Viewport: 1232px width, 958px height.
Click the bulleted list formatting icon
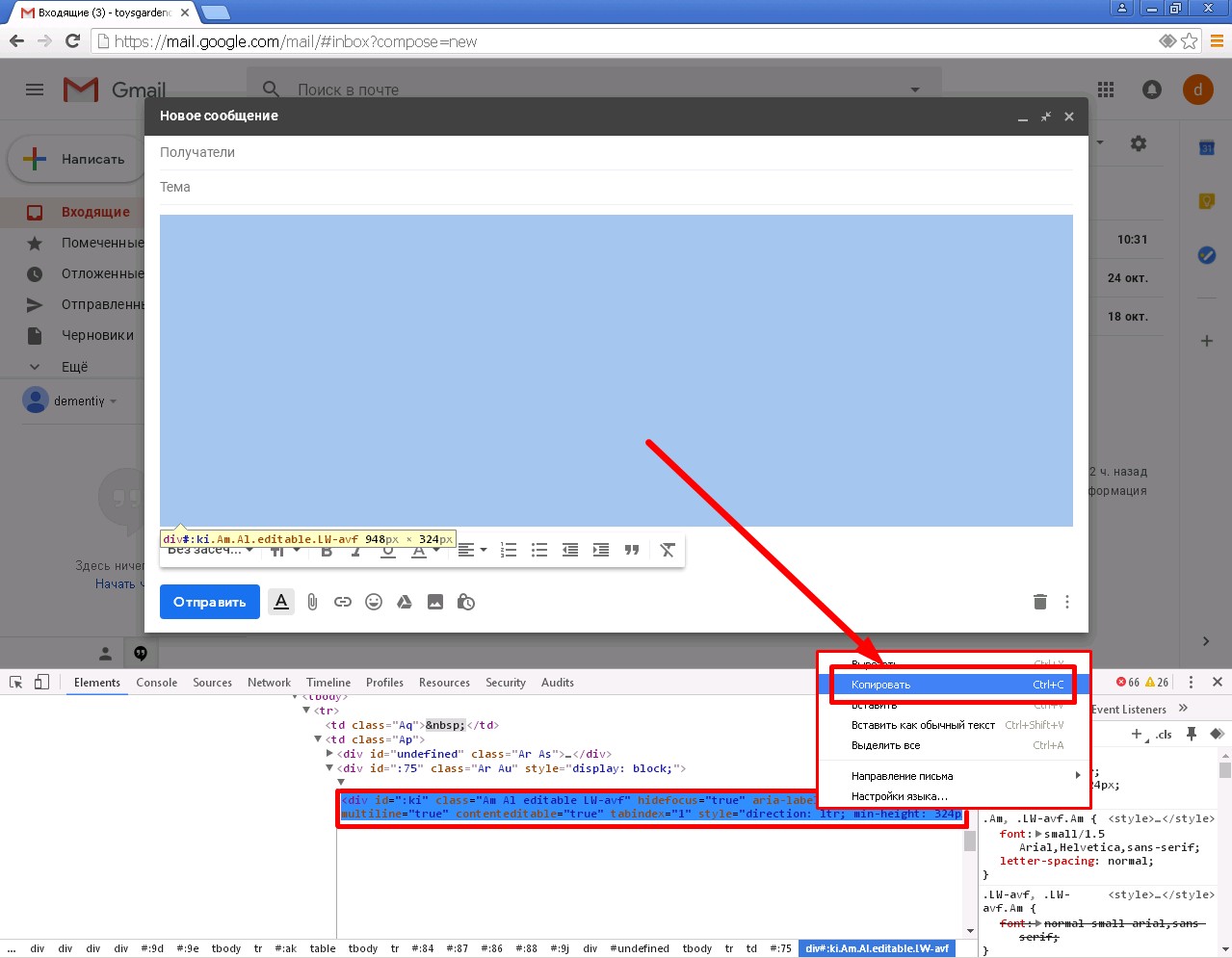tap(539, 550)
